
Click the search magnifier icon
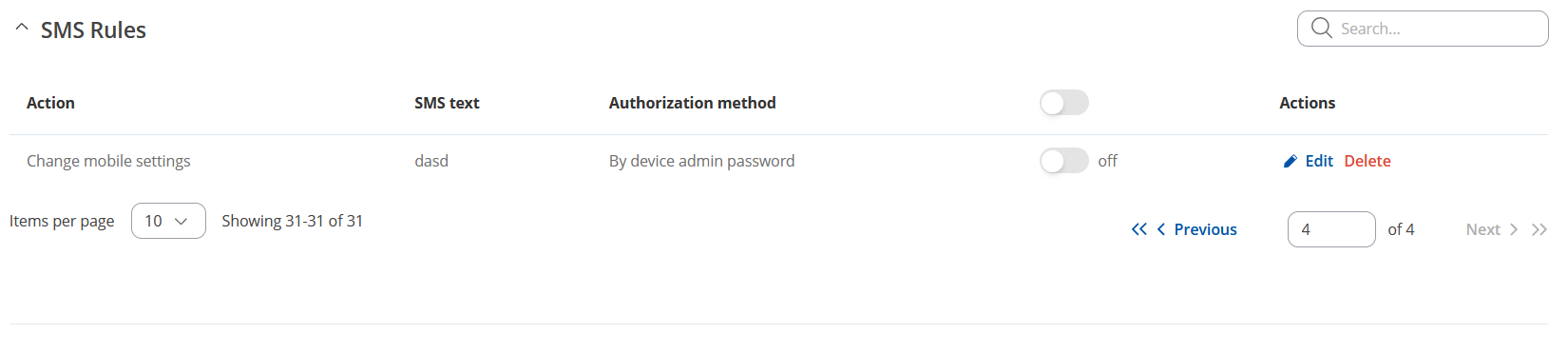pyautogui.click(x=1321, y=28)
